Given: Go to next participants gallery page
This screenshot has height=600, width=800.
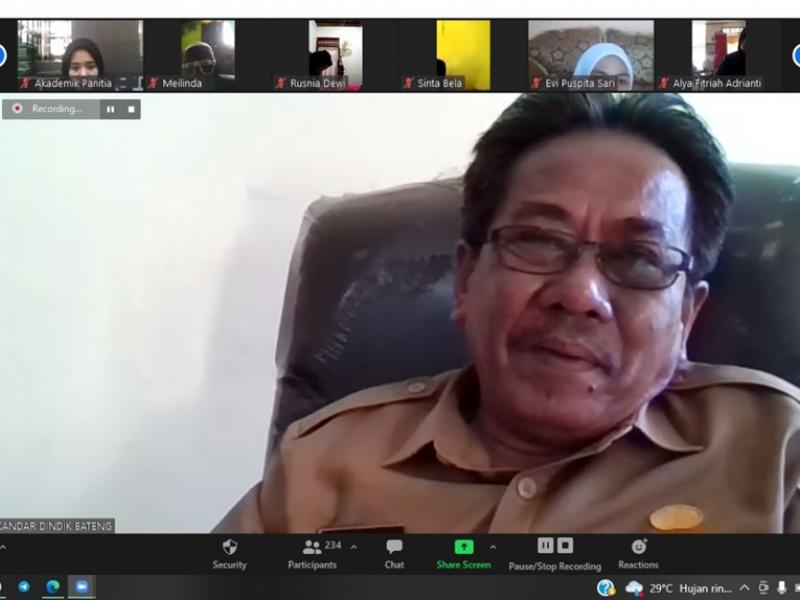Looking at the screenshot, I should coord(796,55).
